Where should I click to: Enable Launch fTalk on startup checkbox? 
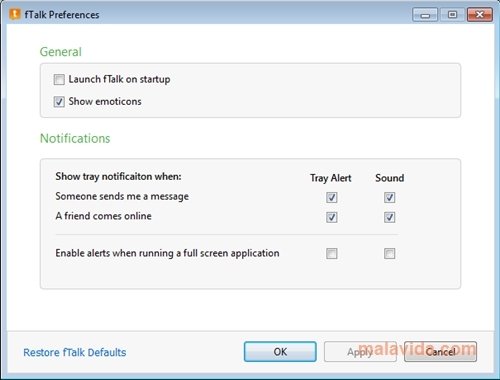59,79
